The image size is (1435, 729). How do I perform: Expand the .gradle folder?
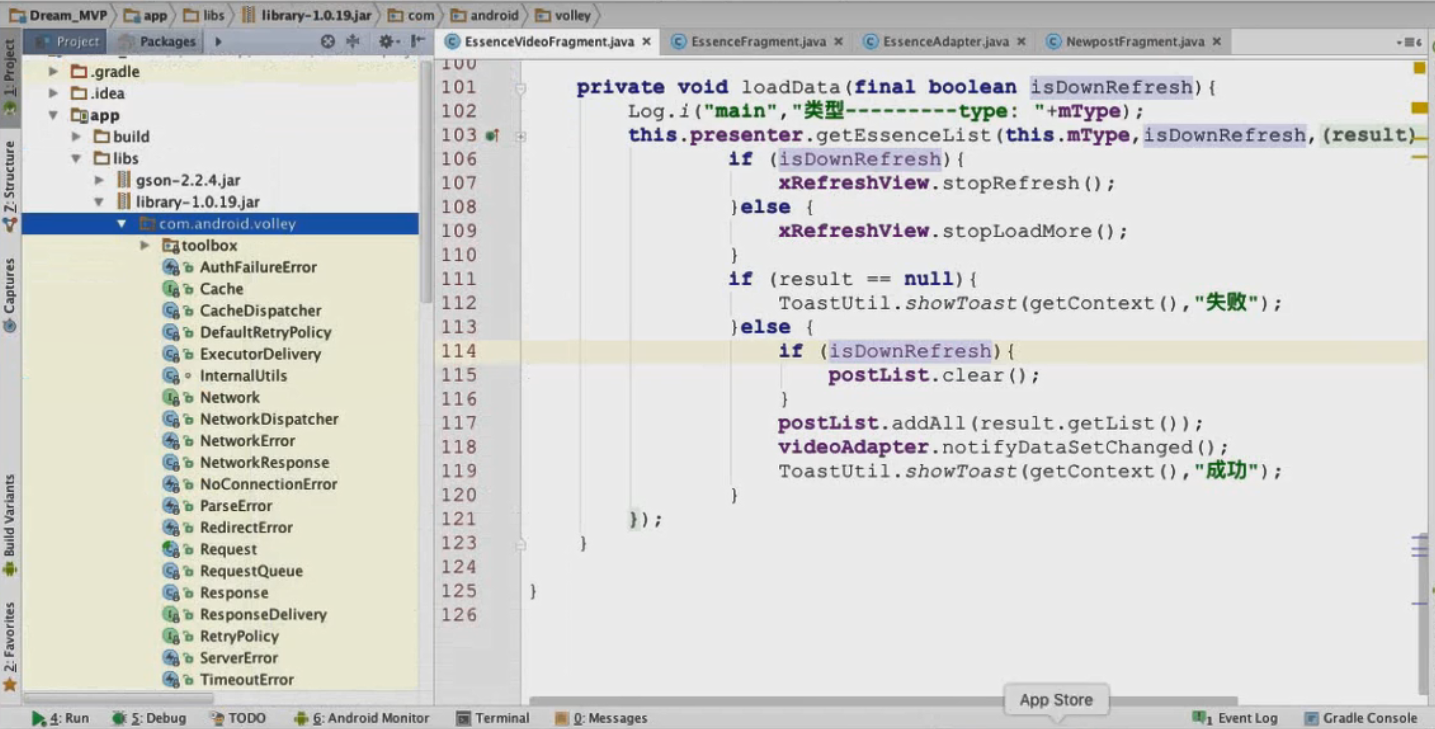pos(54,72)
